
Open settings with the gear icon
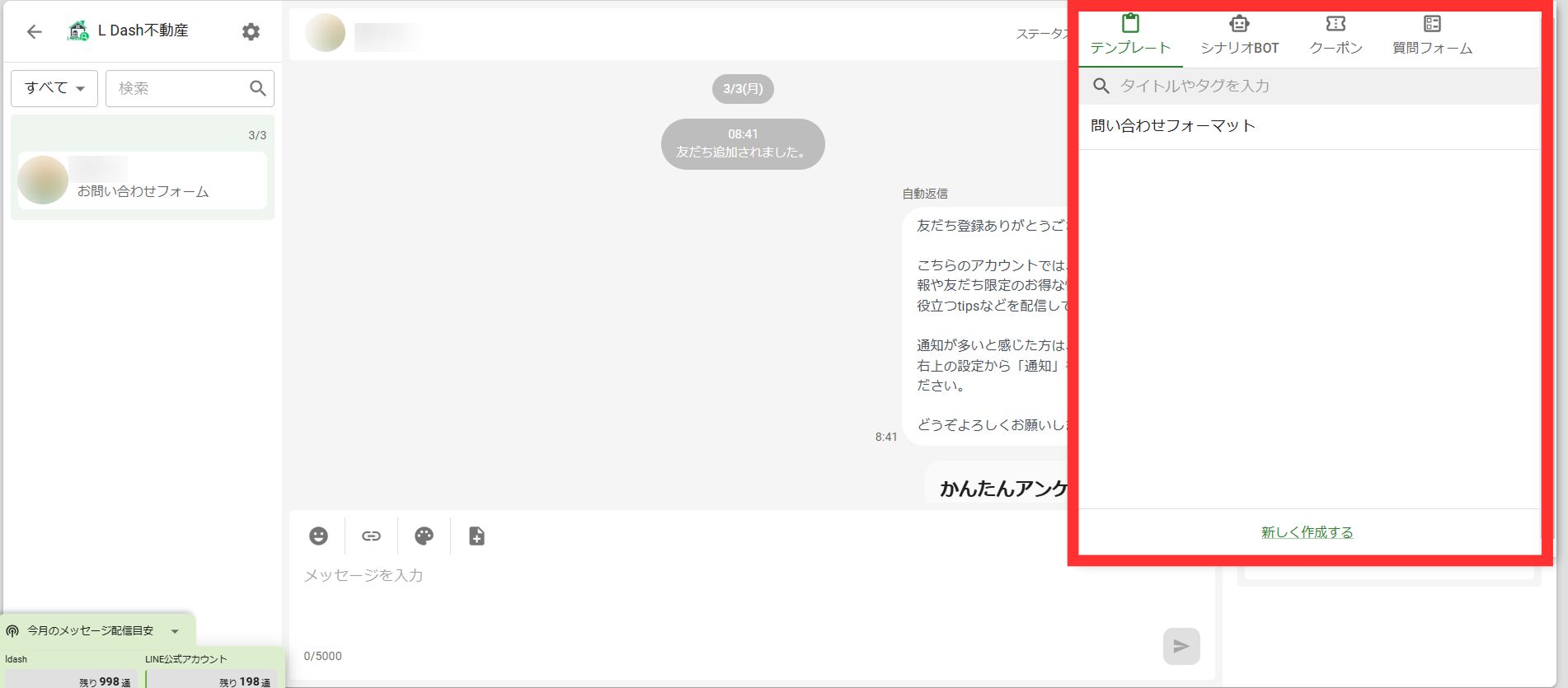(x=251, y=31)
